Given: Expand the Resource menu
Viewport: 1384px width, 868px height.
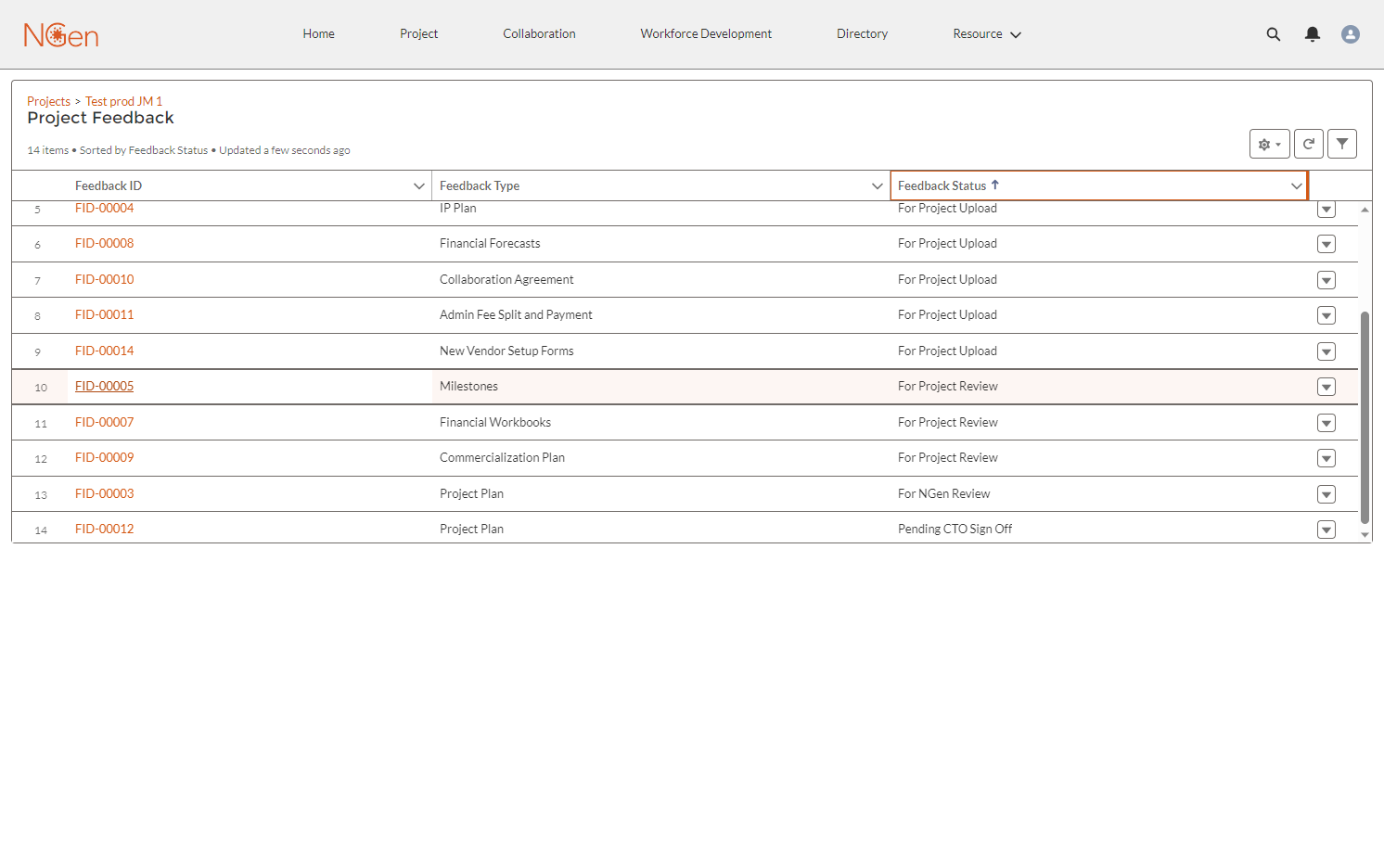Looking at the screenshot, I should tap(987, 34).
